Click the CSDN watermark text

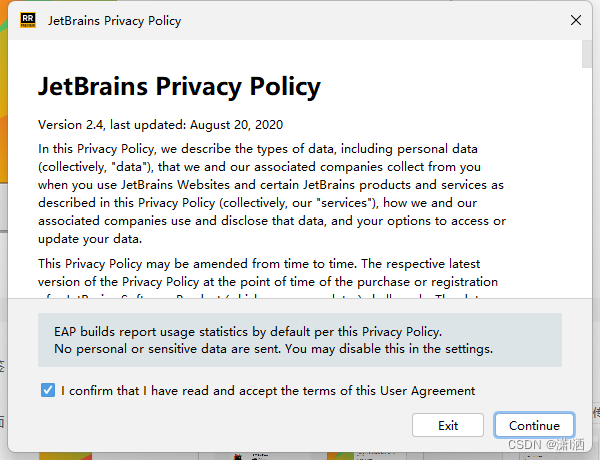[546, 445]
